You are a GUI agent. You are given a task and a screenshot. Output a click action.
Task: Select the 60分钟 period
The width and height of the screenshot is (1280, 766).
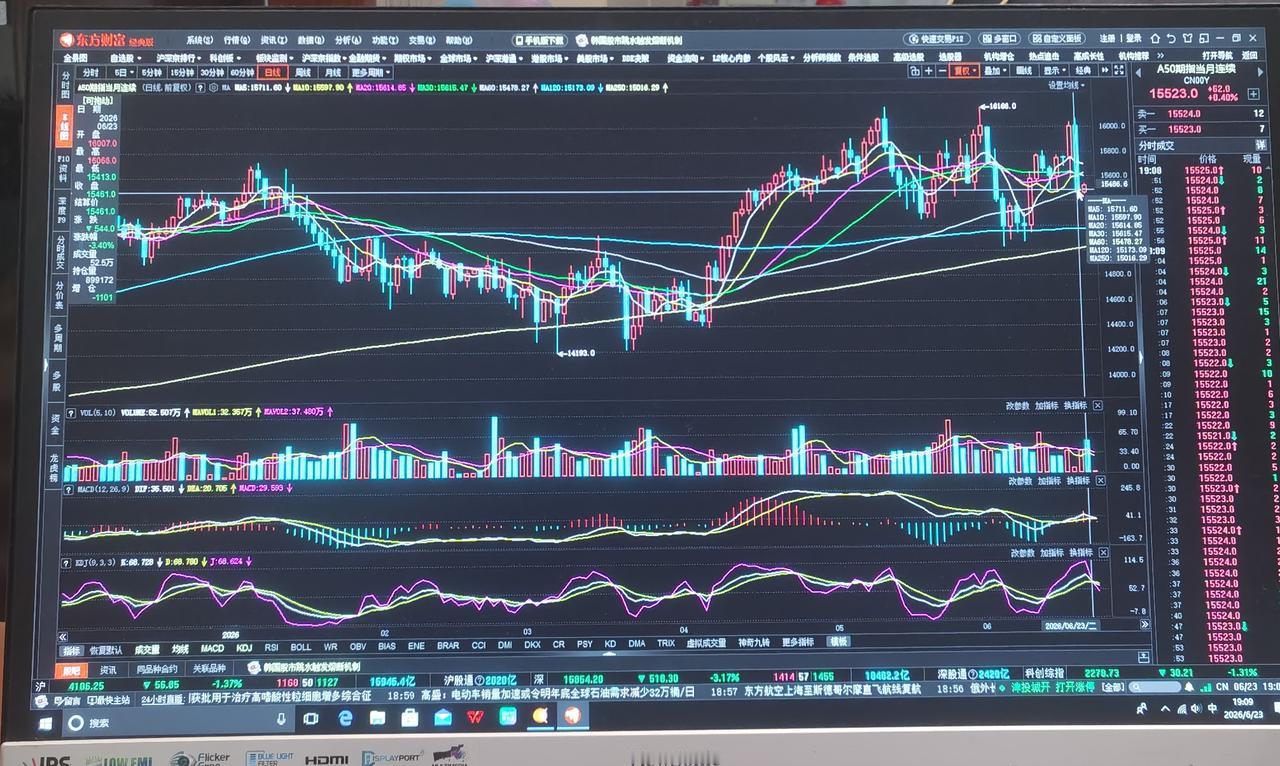pyautogui.click(x=241, y=72)
